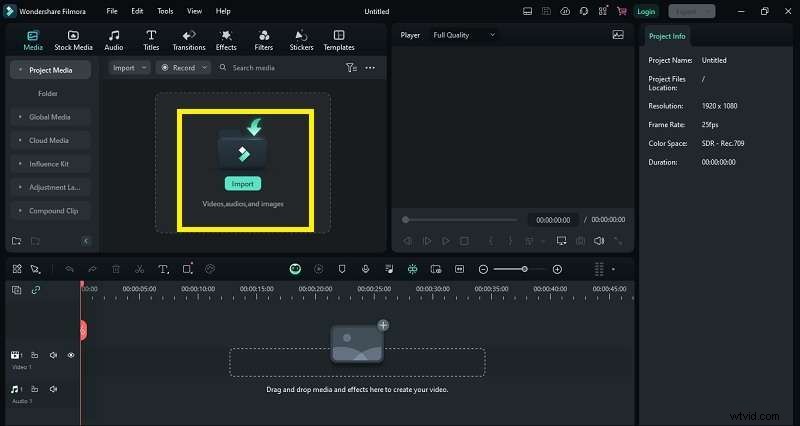Switch to the Audio tab

click(x=113, y=40)
